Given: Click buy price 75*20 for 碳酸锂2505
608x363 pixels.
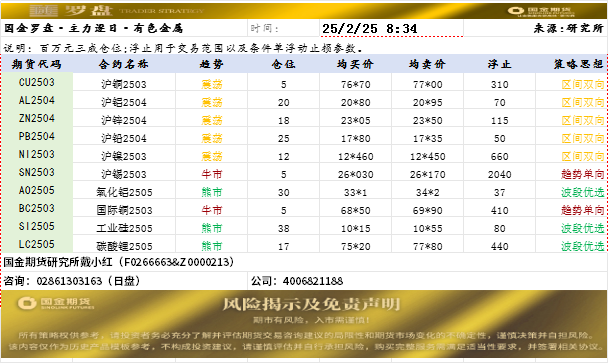Looking at the screenshot, I should [356, 246].
